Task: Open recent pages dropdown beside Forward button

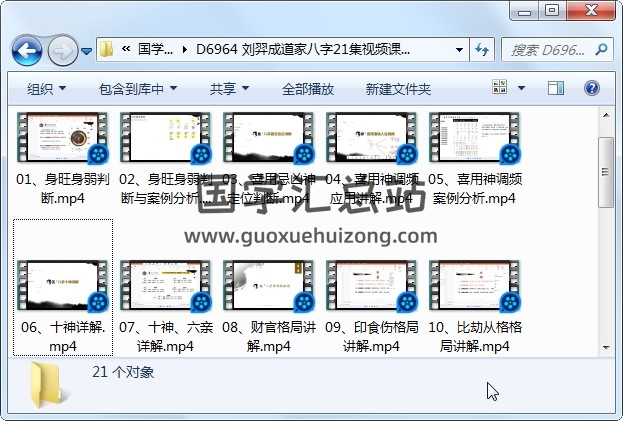Action: point(86,51)
